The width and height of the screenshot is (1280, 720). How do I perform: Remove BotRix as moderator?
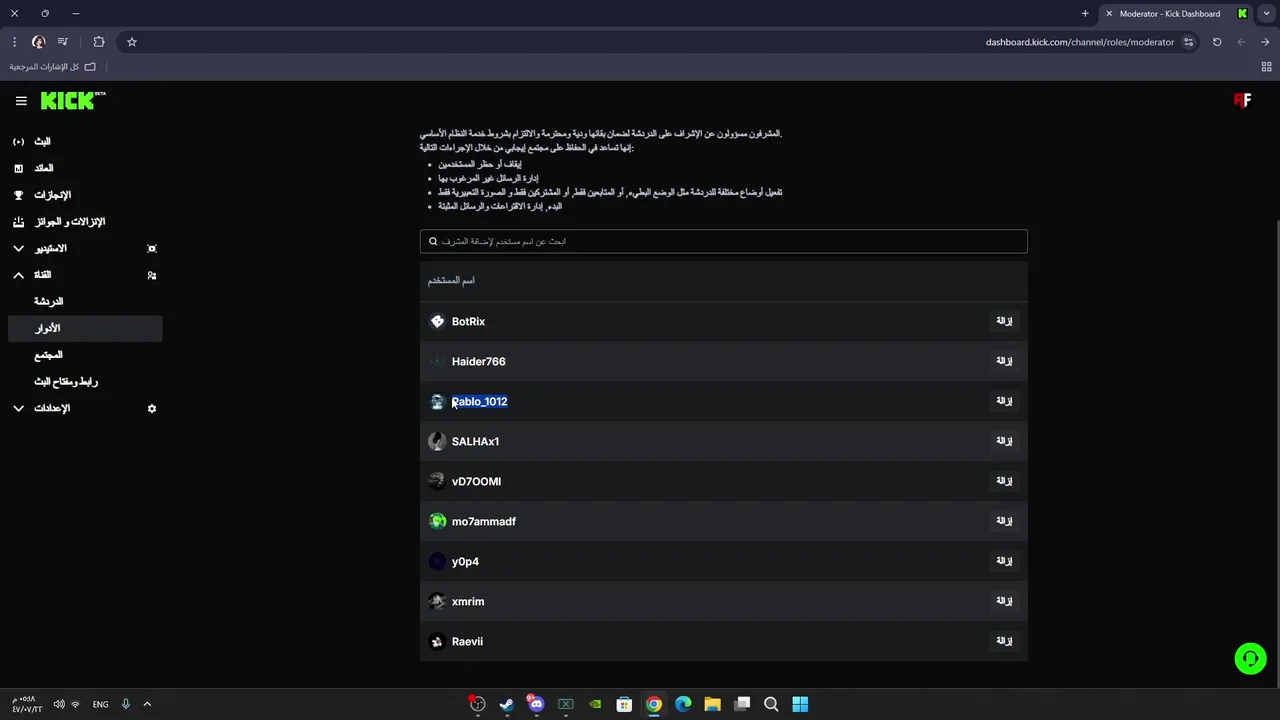pos(1004,321)
